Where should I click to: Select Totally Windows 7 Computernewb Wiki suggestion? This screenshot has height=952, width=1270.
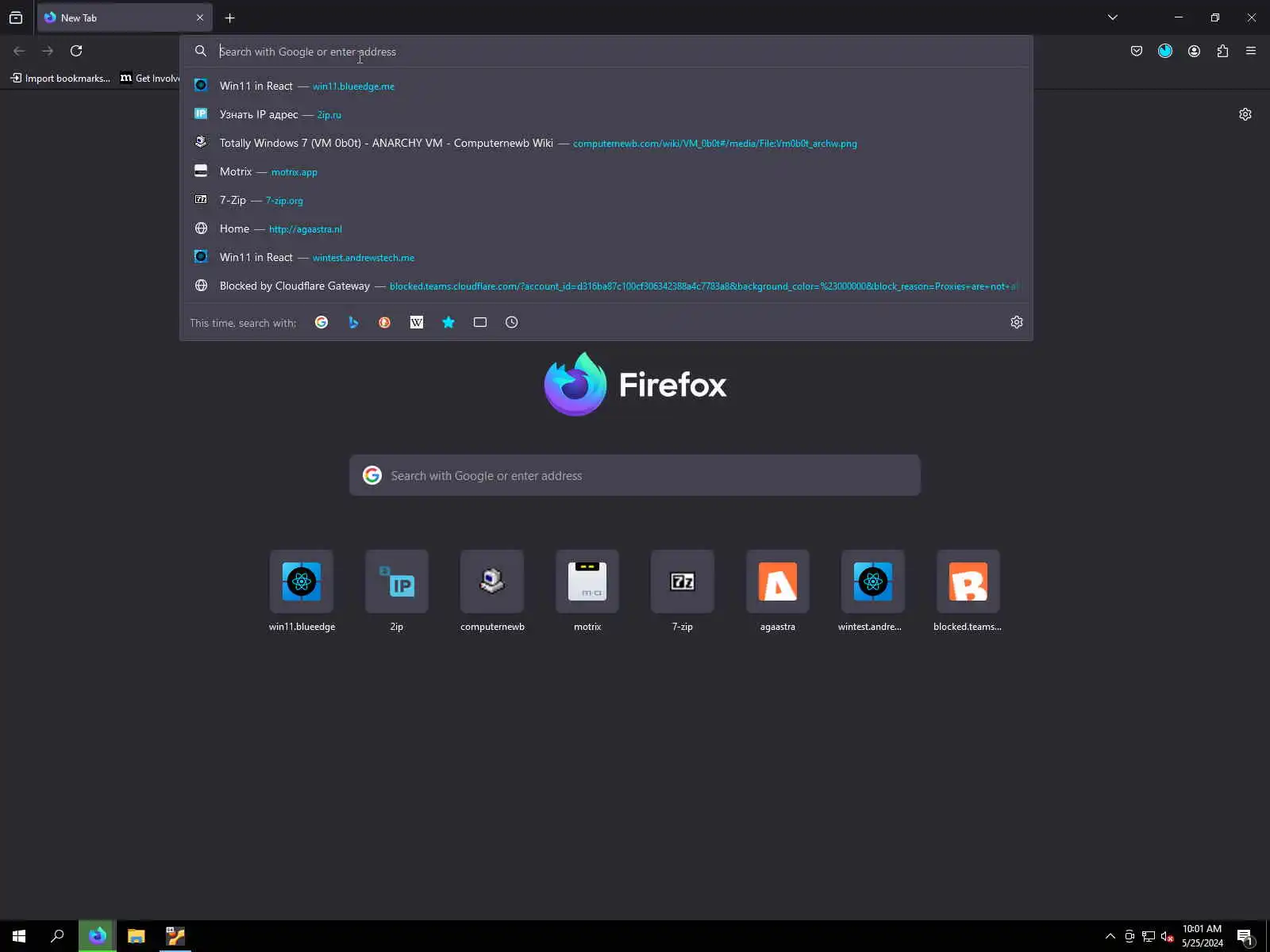606,143
